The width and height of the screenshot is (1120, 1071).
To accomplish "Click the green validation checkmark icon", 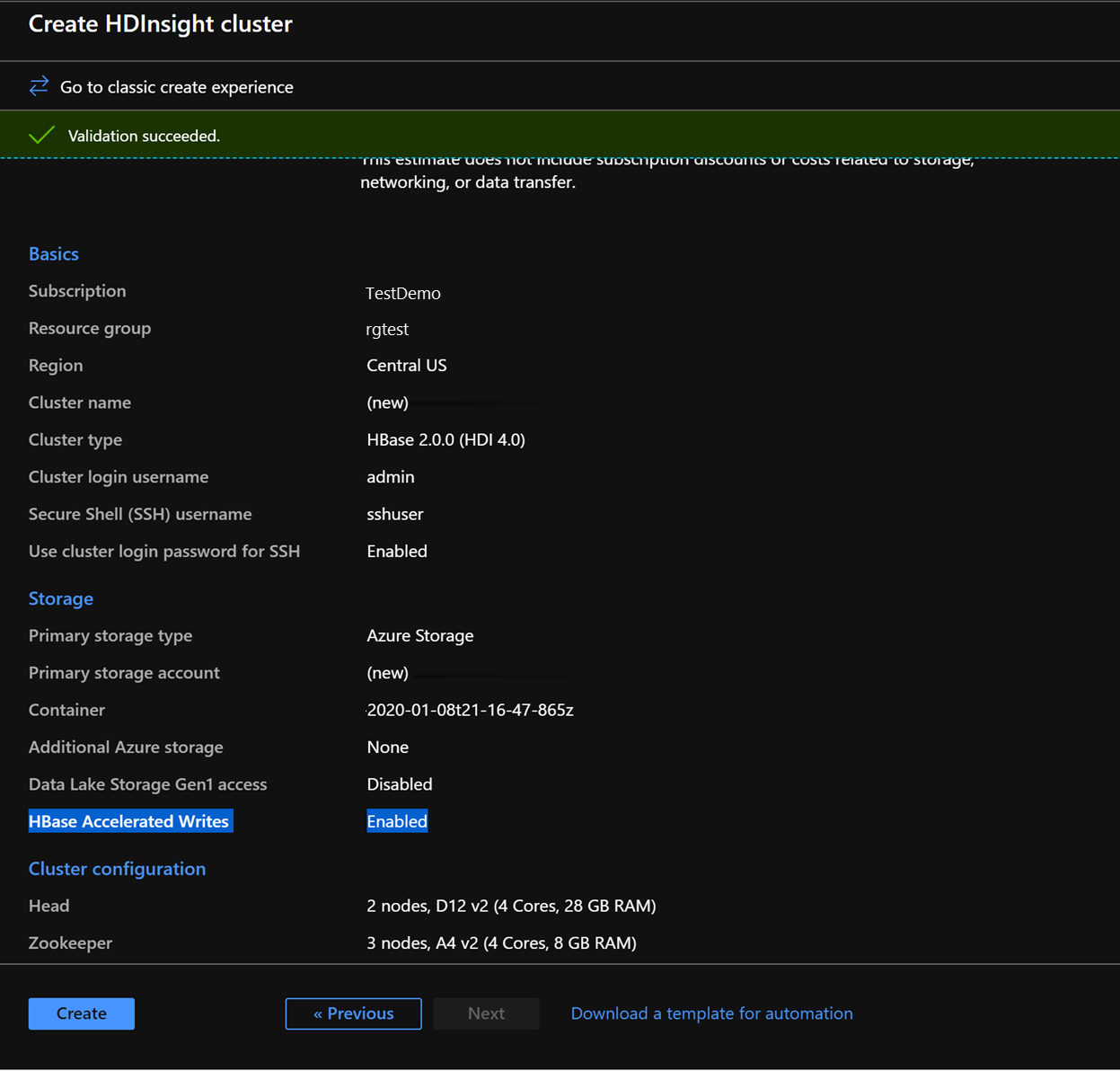I will pos(41,134).
